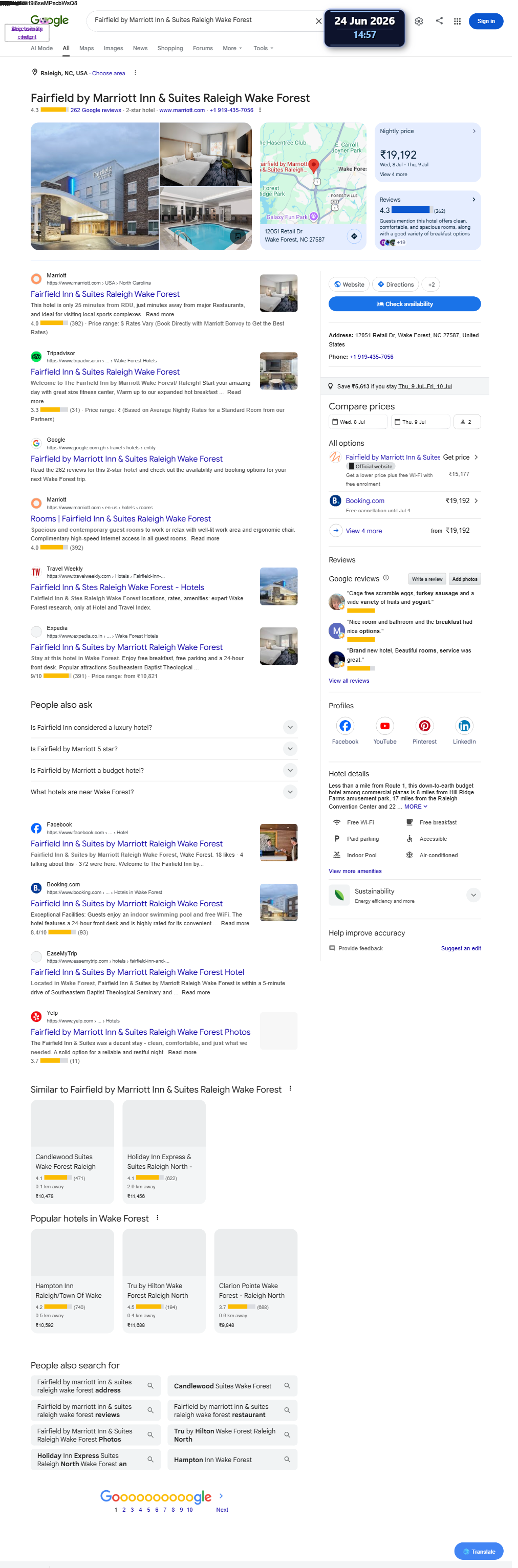518x1568 pixels.
Task: Open the Nightly price card chevron
Action: pyautogui.click(x=473, y=131)
